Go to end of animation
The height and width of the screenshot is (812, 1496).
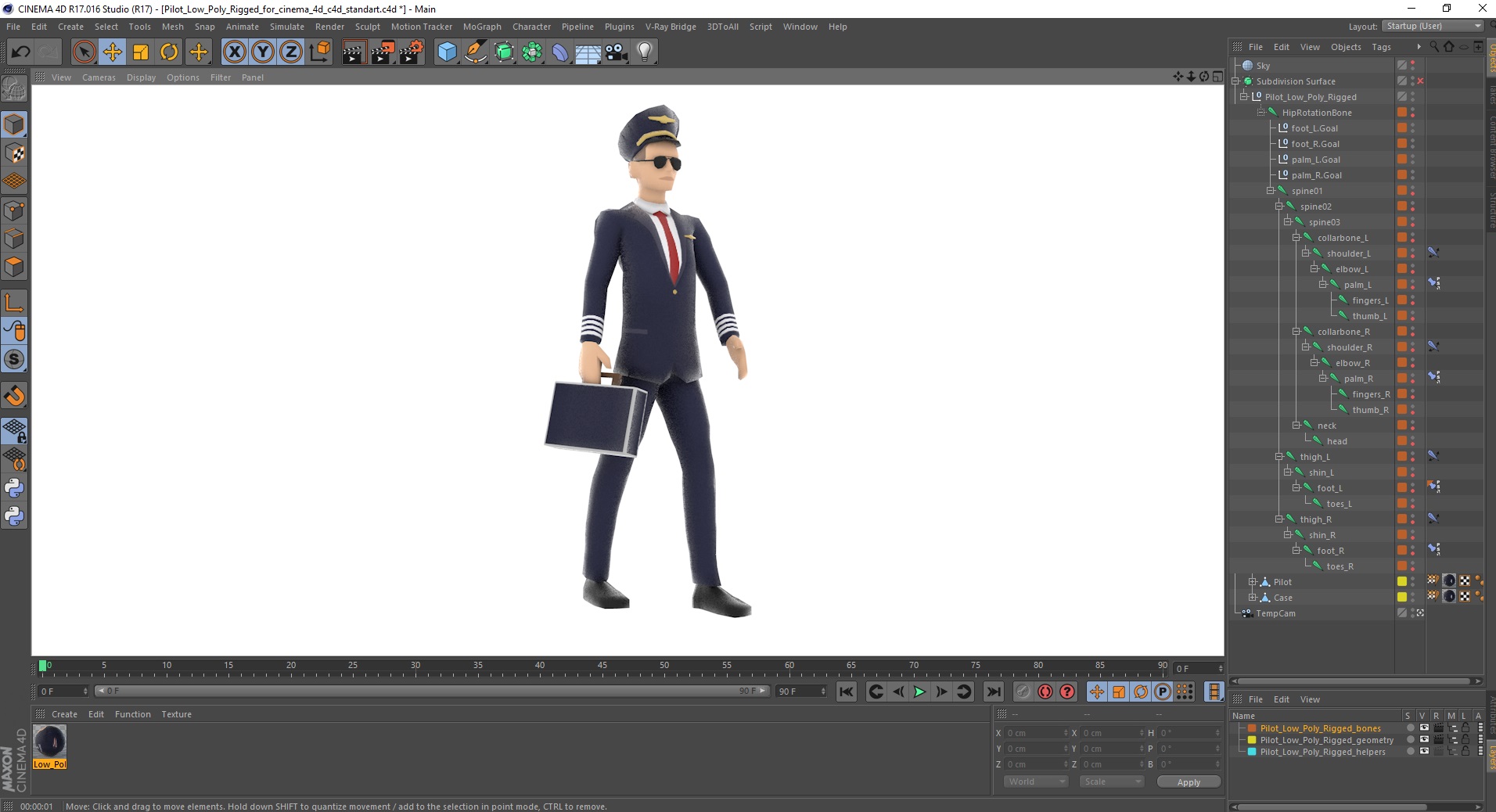(x=994, y=692)
